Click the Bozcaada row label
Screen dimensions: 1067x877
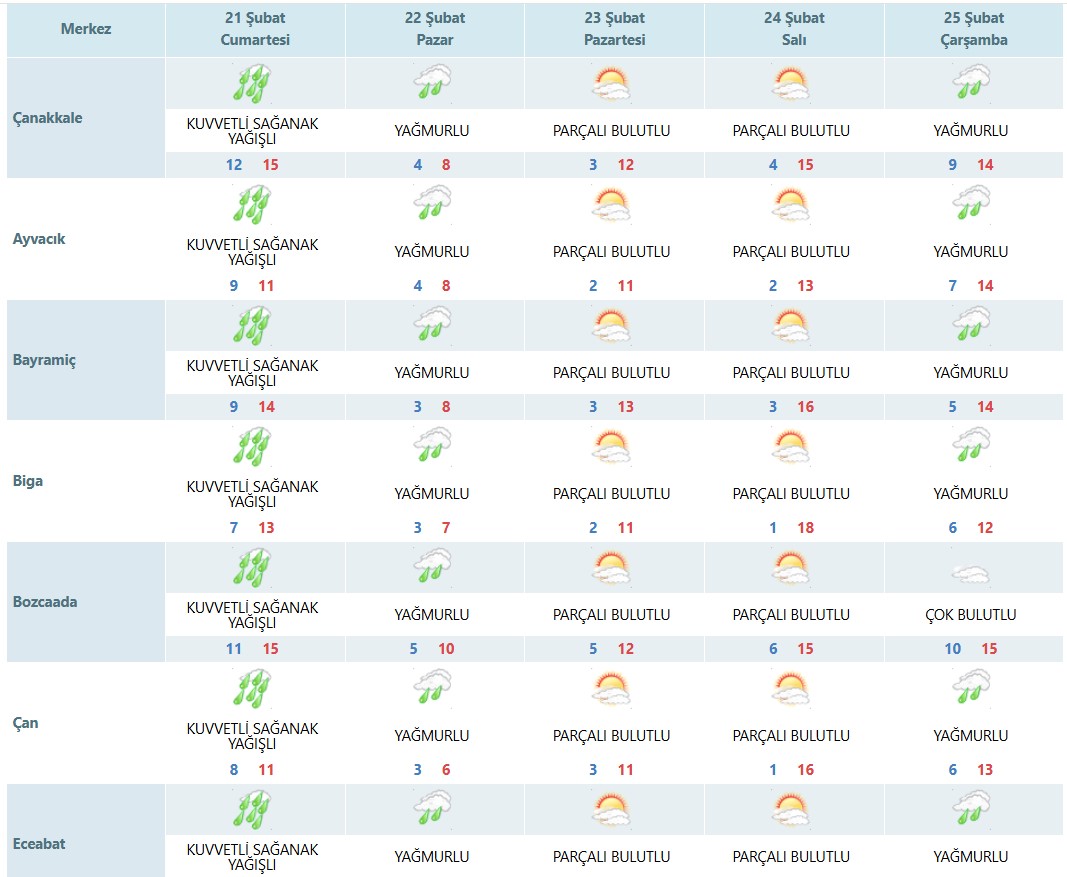click(45, 602)
